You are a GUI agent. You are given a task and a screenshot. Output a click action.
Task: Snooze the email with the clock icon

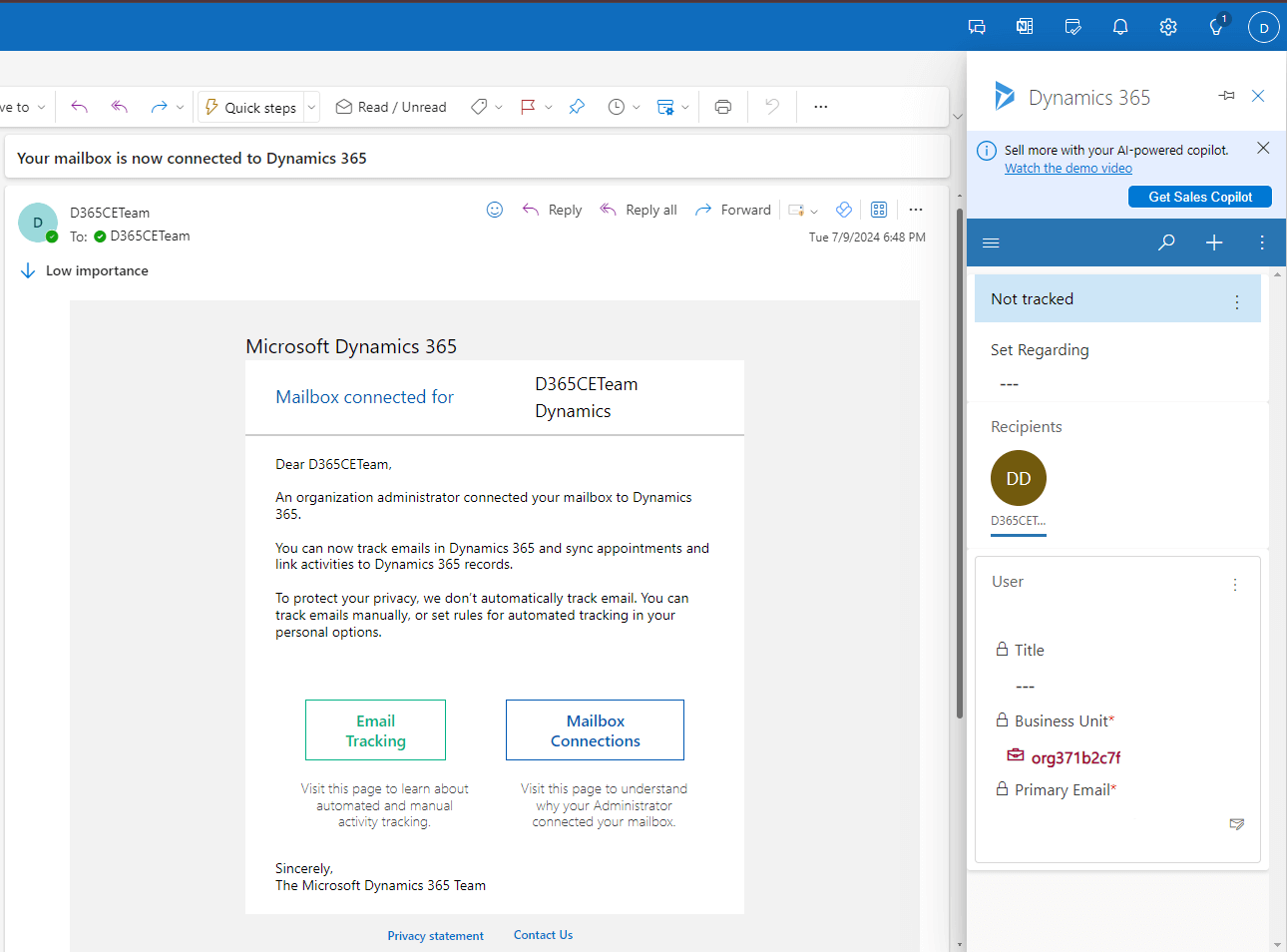(617, 107)
